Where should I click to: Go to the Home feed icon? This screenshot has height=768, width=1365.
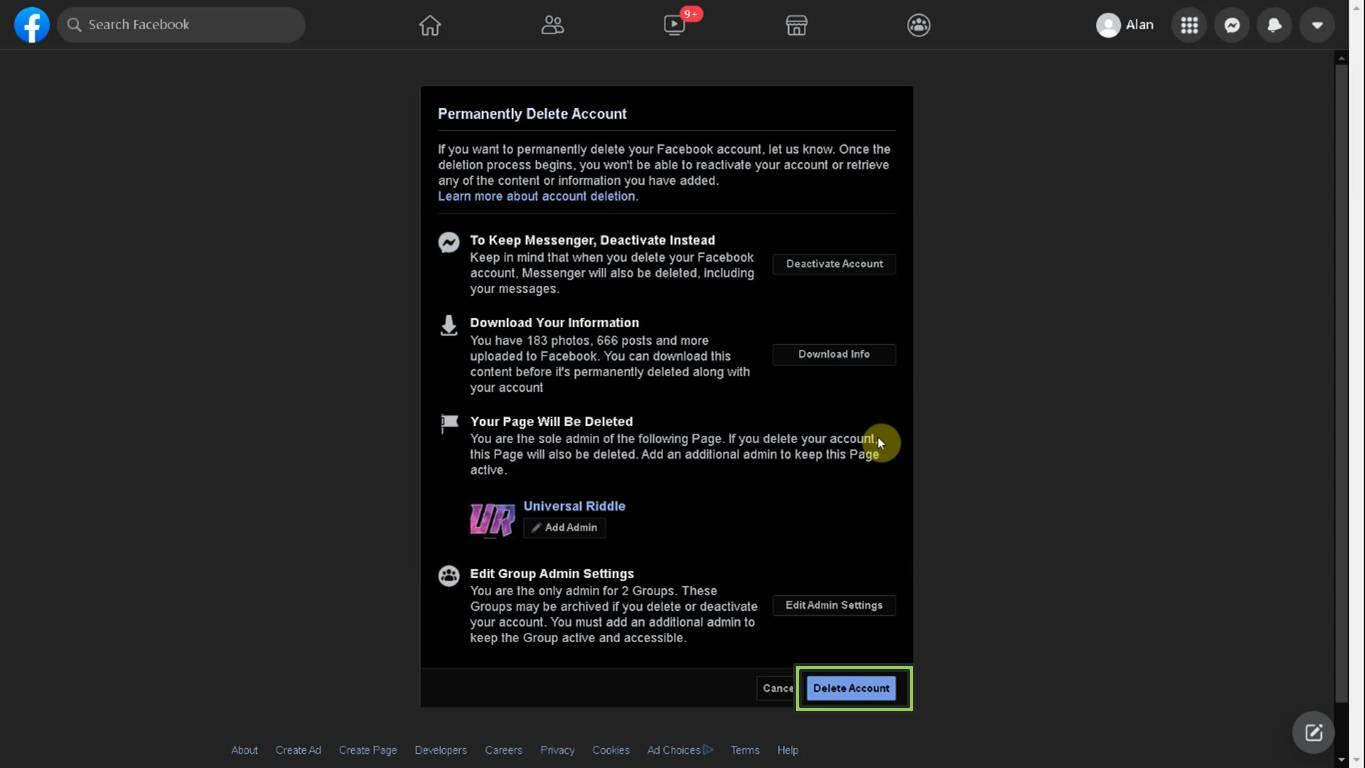pyautogui.click(x=430, y=25)
